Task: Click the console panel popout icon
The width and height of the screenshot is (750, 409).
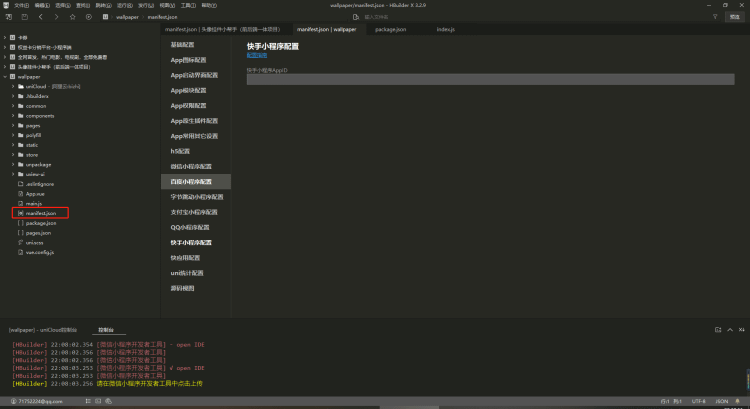Action: pos(718,330)
